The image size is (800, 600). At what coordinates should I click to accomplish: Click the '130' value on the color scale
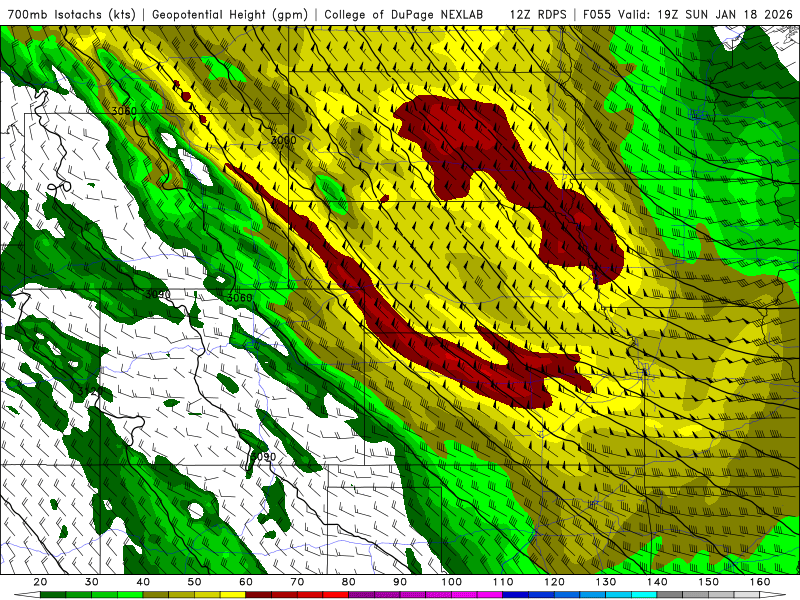click(x=606, y=582)
